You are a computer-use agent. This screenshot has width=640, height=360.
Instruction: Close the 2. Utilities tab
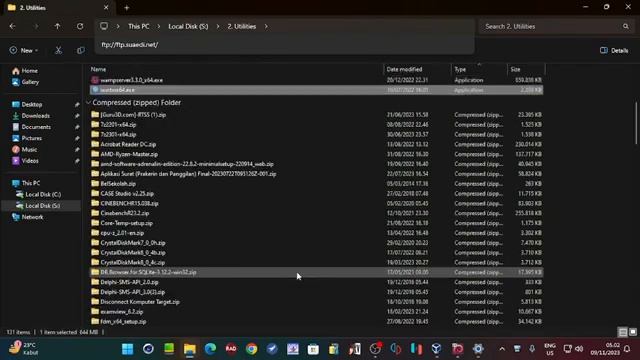click(x=106, y=7)
